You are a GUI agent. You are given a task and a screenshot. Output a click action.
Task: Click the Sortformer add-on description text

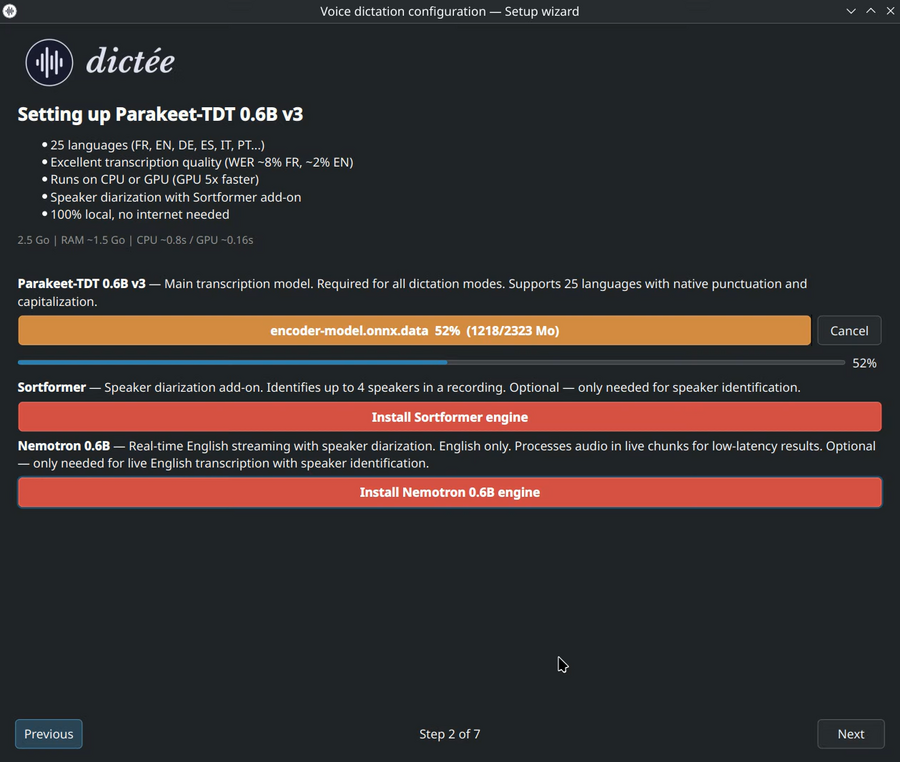point(409,387)
